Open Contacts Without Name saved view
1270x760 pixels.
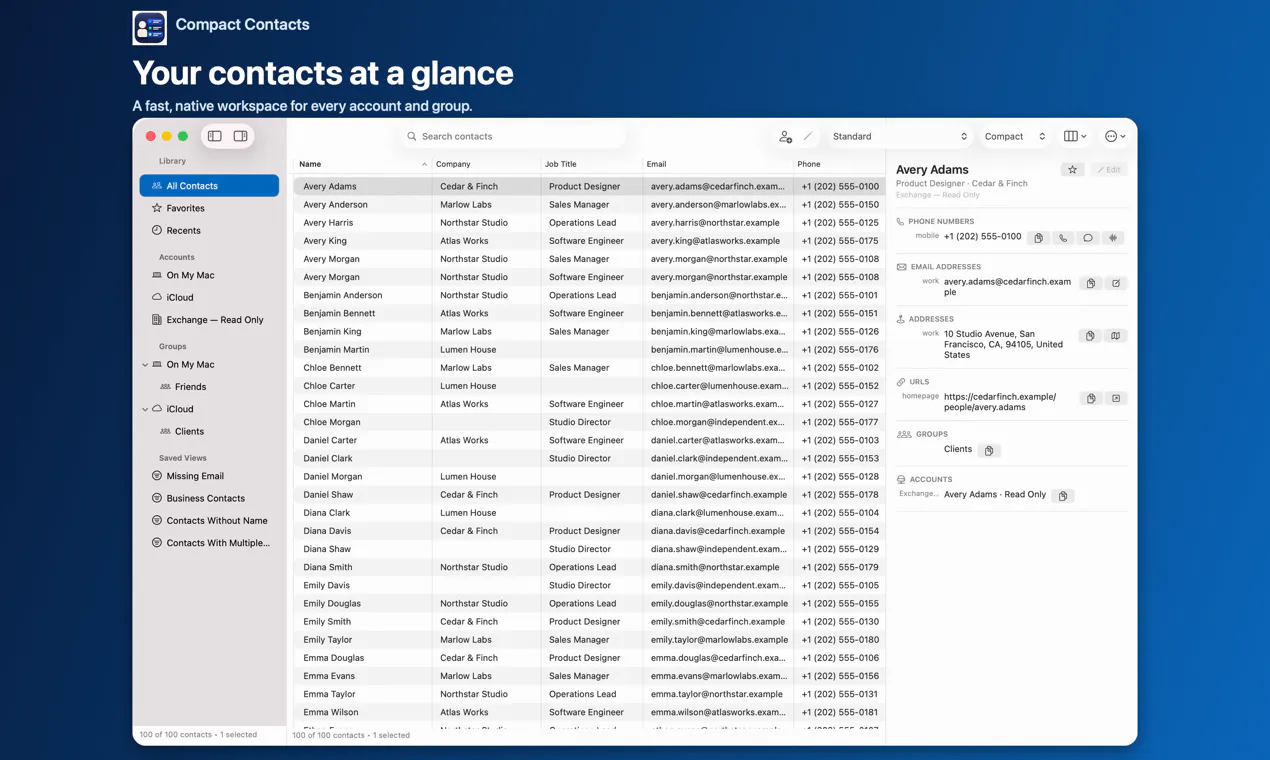(x=209, y=520)
